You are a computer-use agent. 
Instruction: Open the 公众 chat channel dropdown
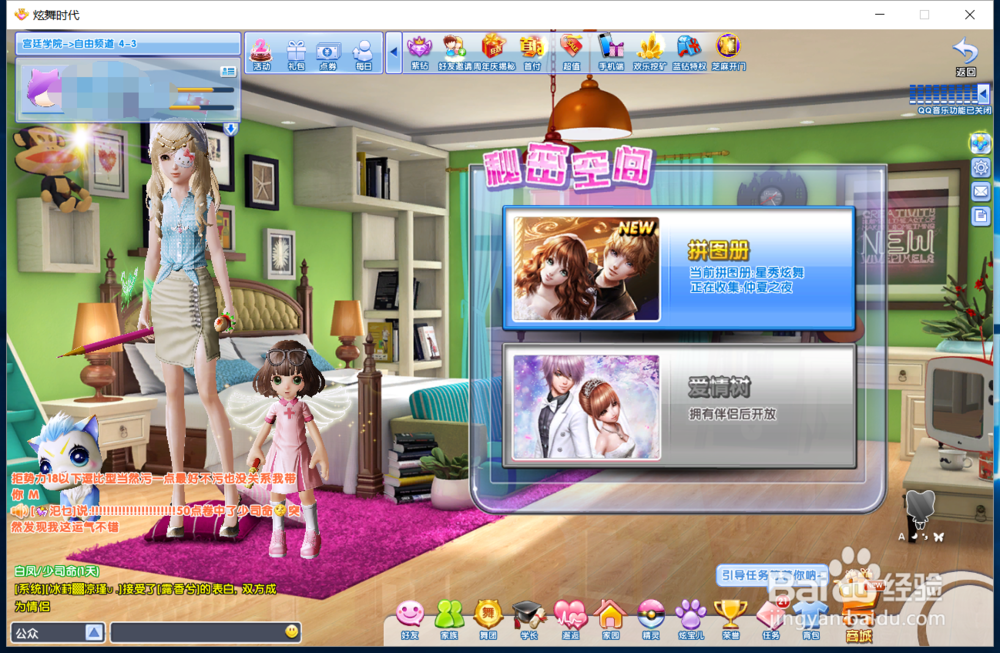[57, 633]
